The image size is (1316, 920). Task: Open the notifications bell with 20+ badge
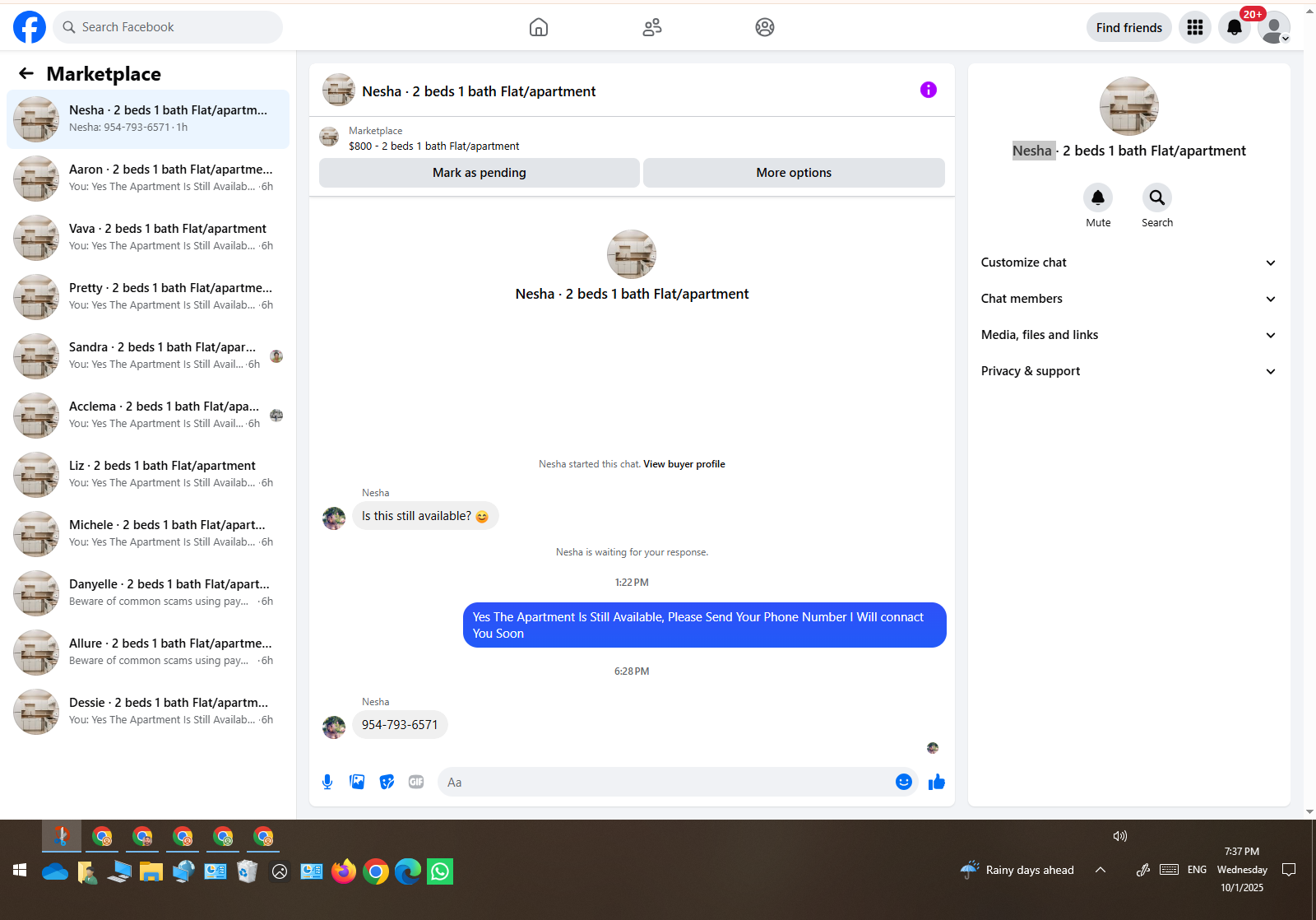(1235, 27)
